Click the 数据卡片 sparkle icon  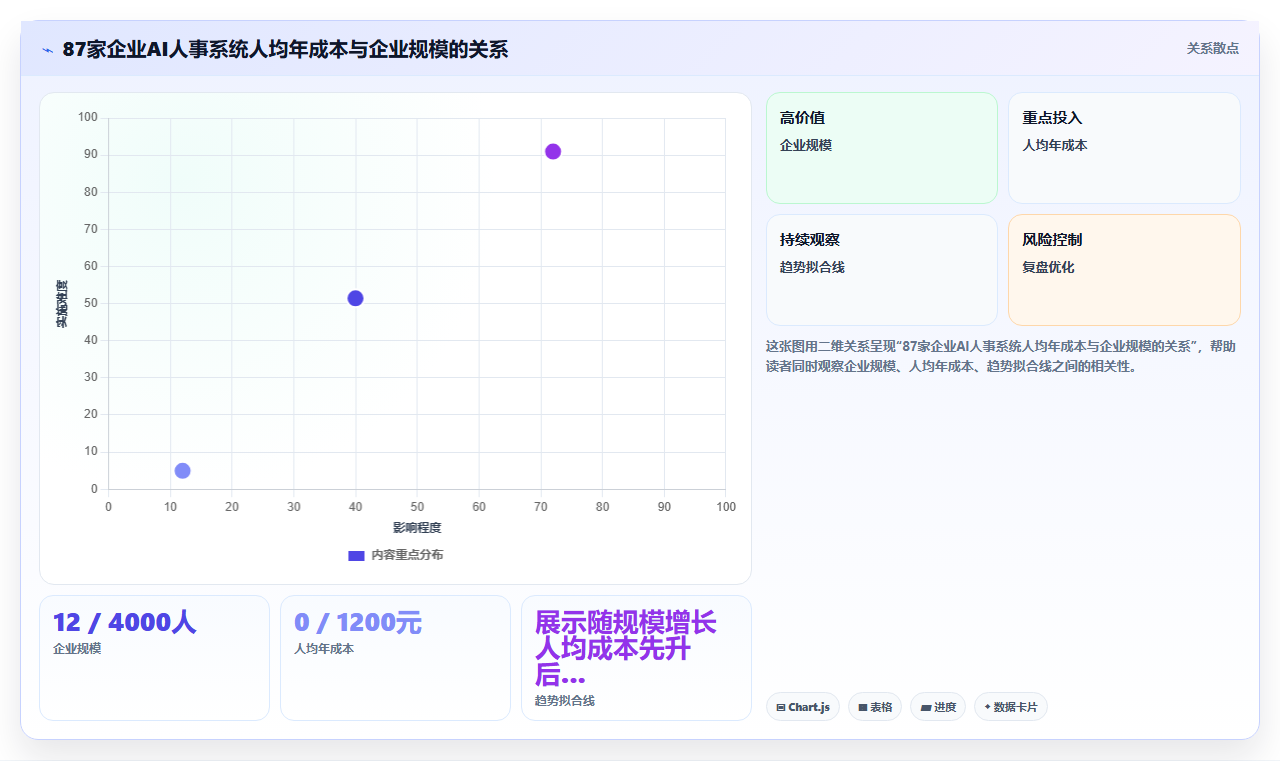988,707
